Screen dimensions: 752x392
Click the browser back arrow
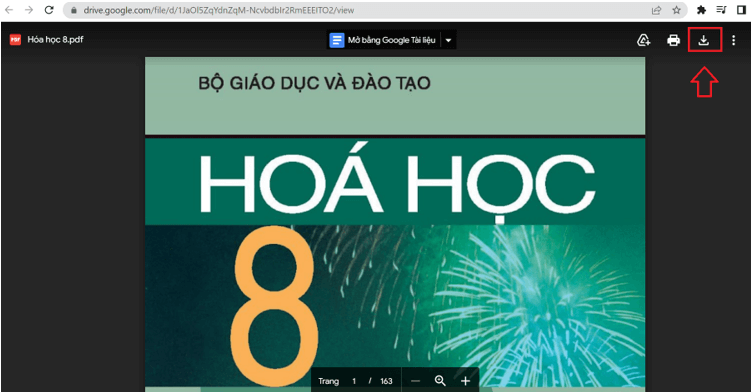[9, 10]
